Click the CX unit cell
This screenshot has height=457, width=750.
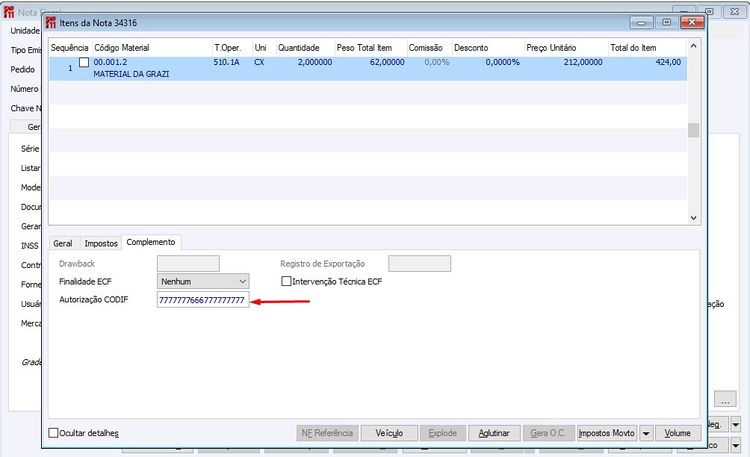tap(259, 62)
